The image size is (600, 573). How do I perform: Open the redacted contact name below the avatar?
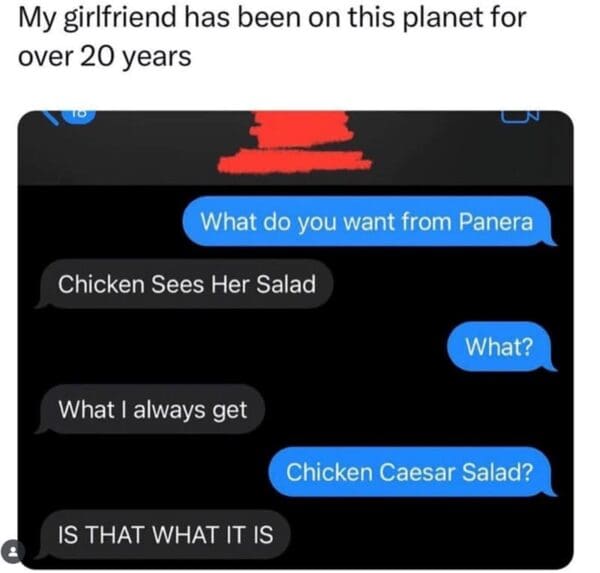295,162
